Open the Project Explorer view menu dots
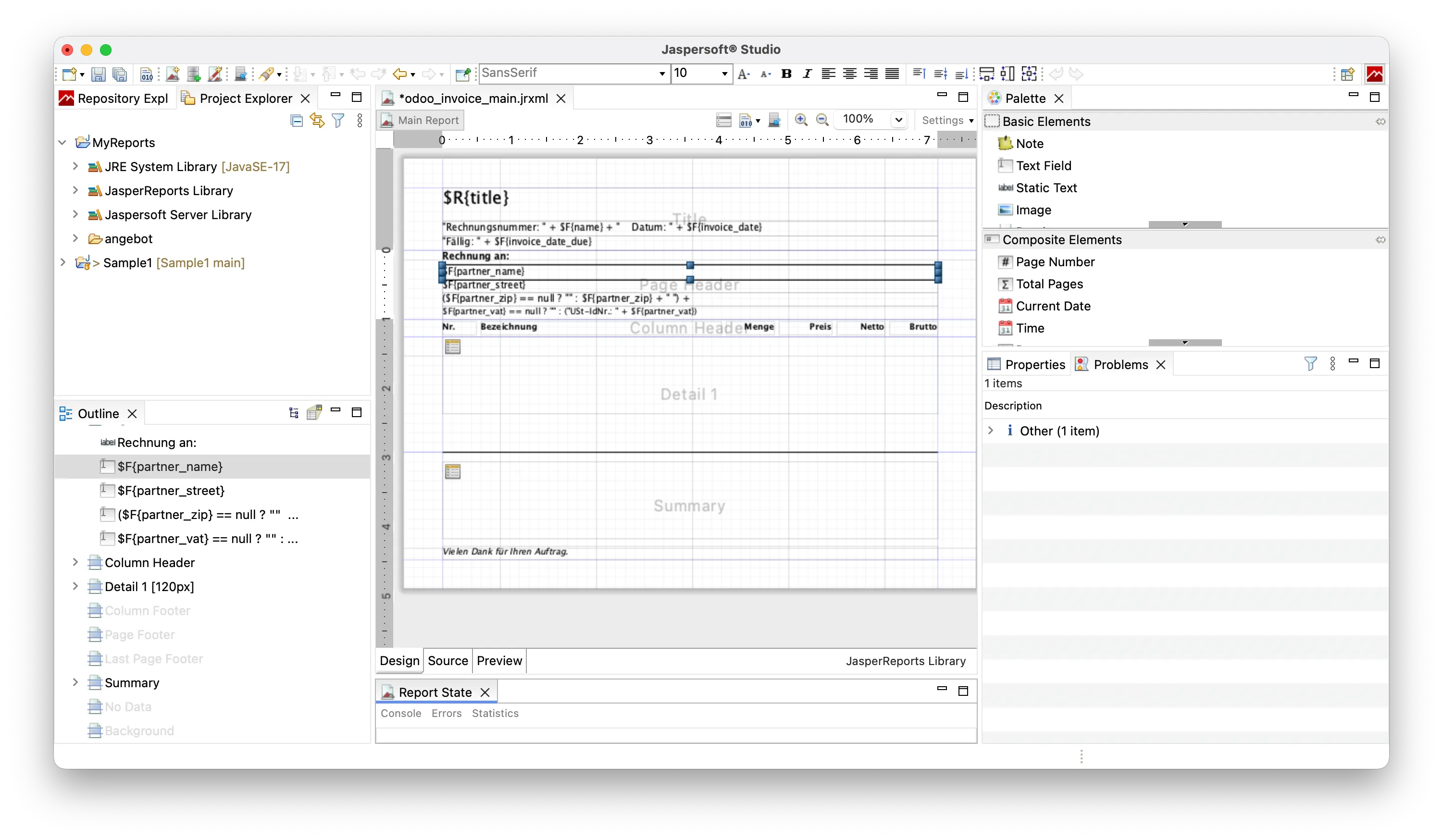Viewport: 1443px width, 840px height. [x=360, y=120]
